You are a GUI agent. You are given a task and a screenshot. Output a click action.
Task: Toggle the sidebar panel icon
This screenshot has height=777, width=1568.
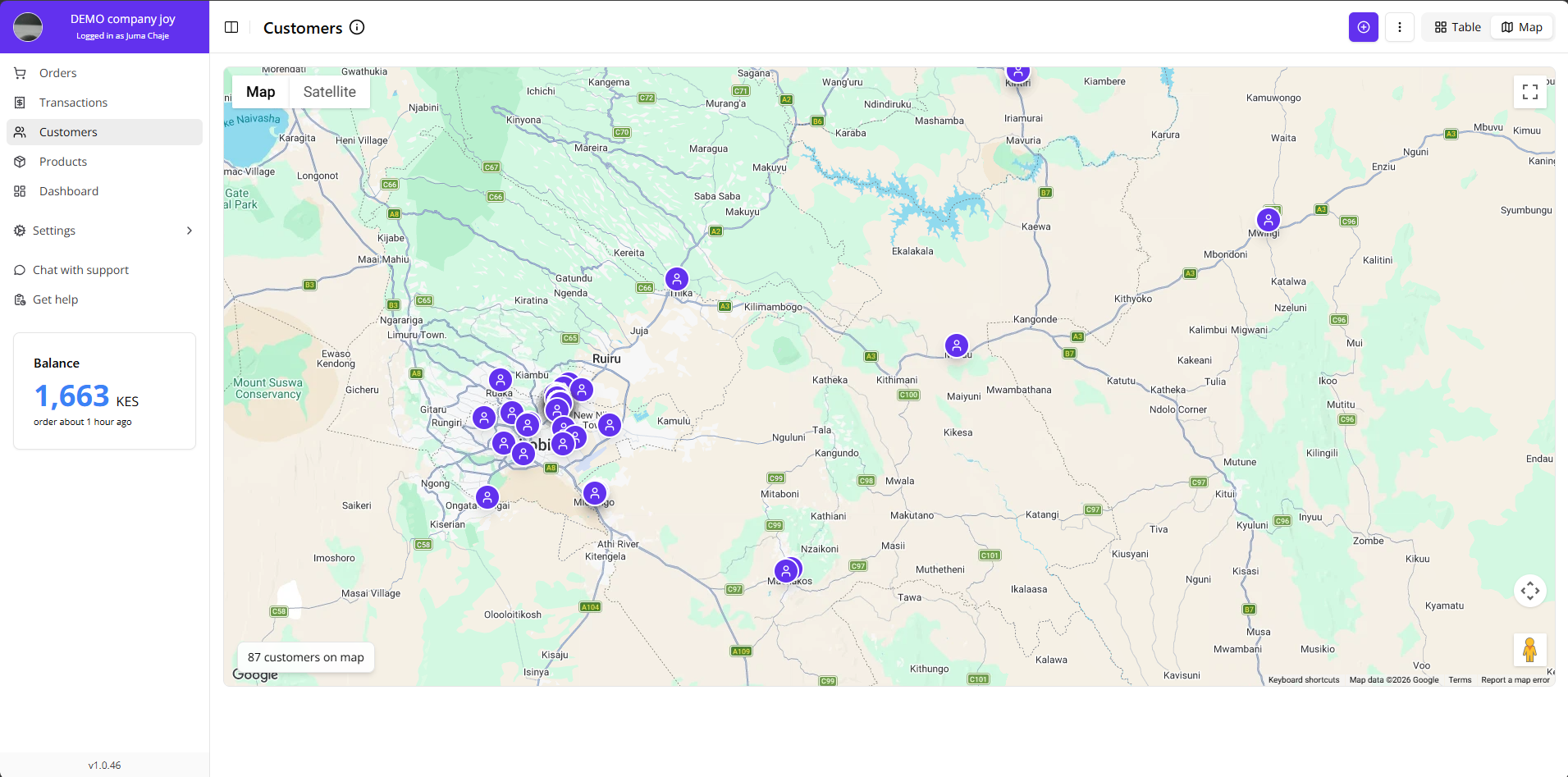231,27
